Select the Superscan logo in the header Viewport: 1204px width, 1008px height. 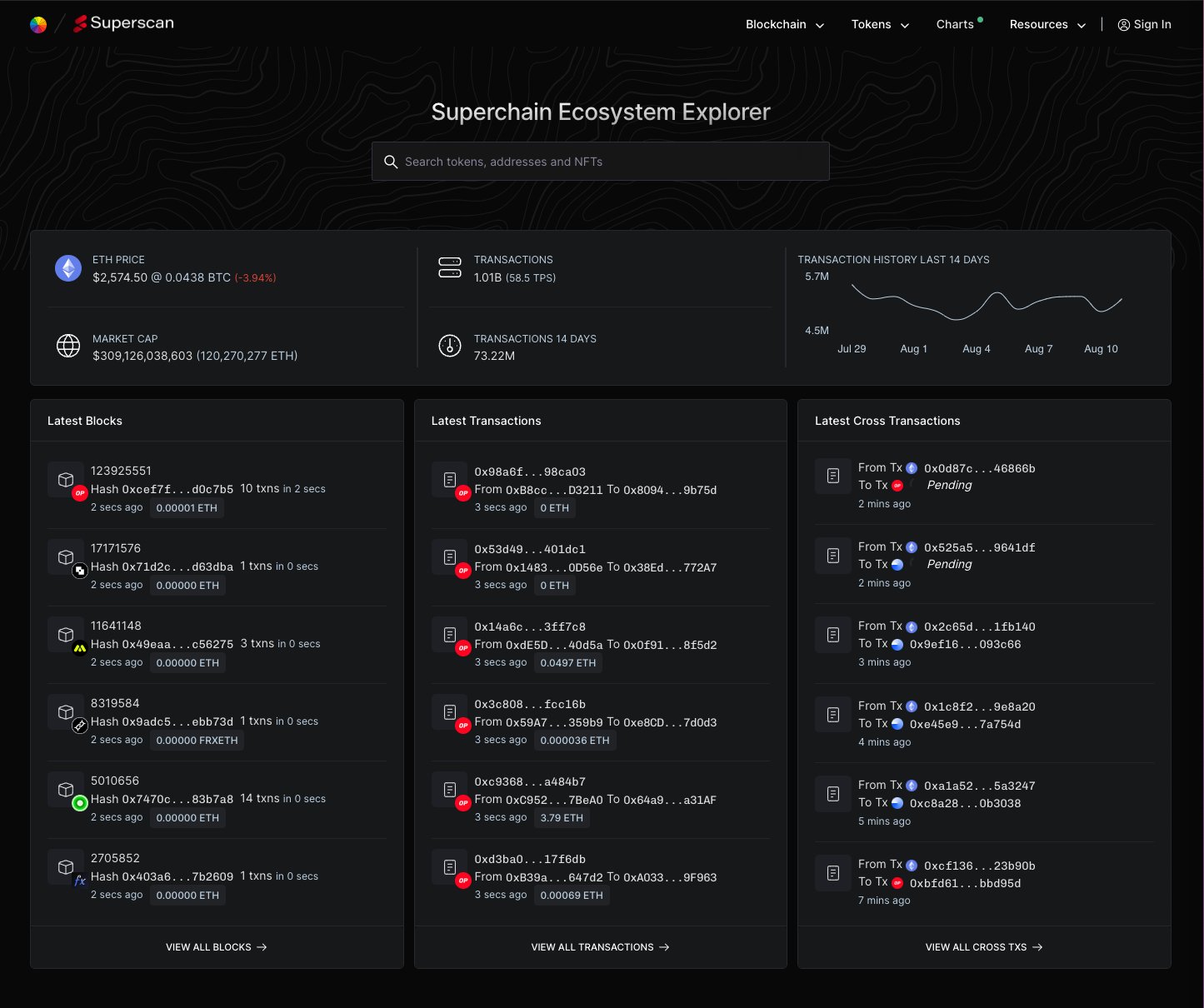123,23
